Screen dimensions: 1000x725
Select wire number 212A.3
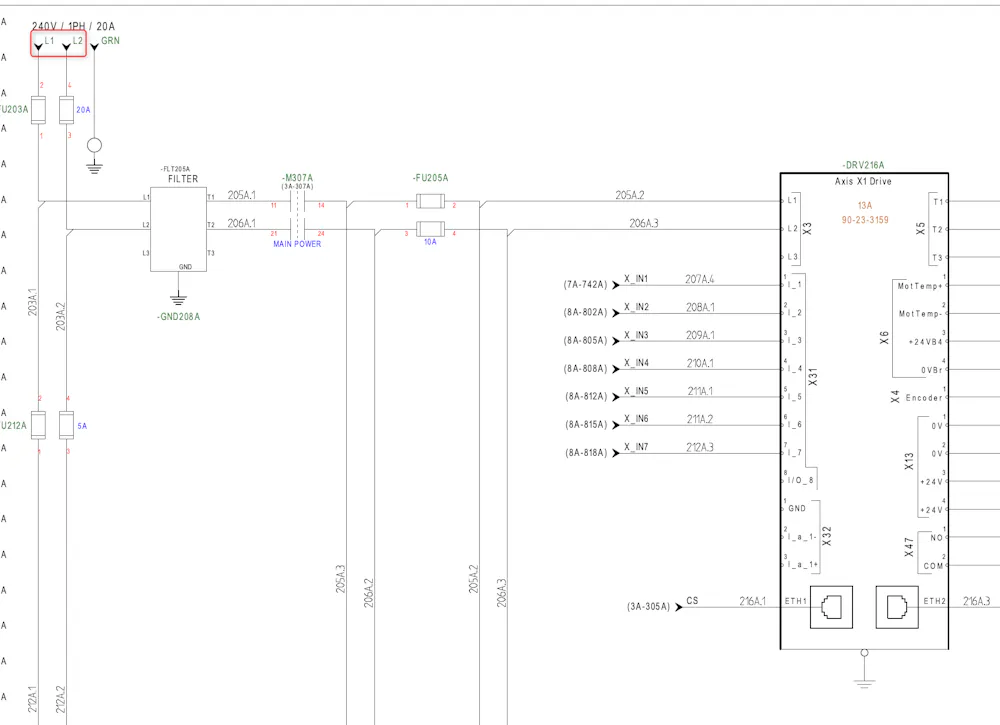[x=700, y=447]
